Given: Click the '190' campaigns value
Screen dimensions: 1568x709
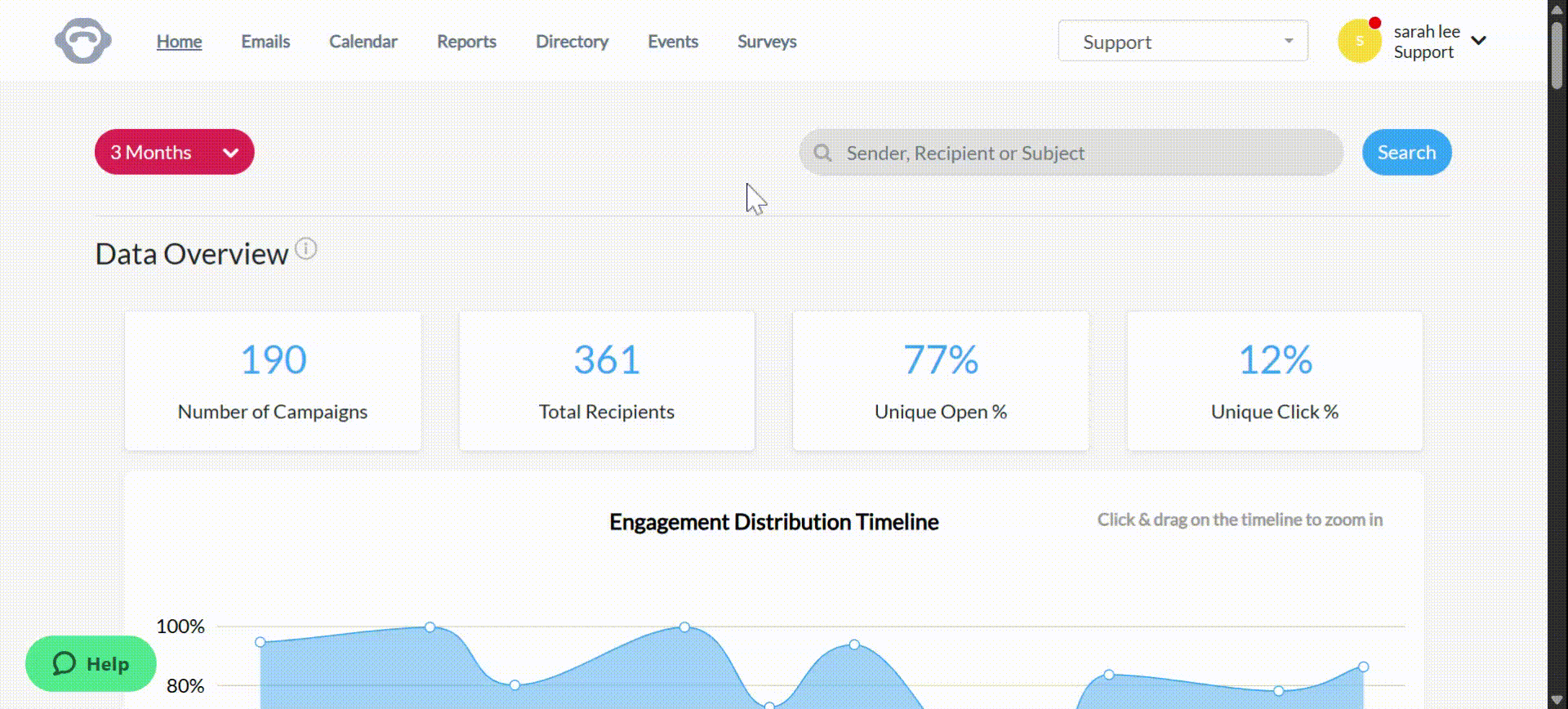Looking at the screenshot, I should 273,359.
